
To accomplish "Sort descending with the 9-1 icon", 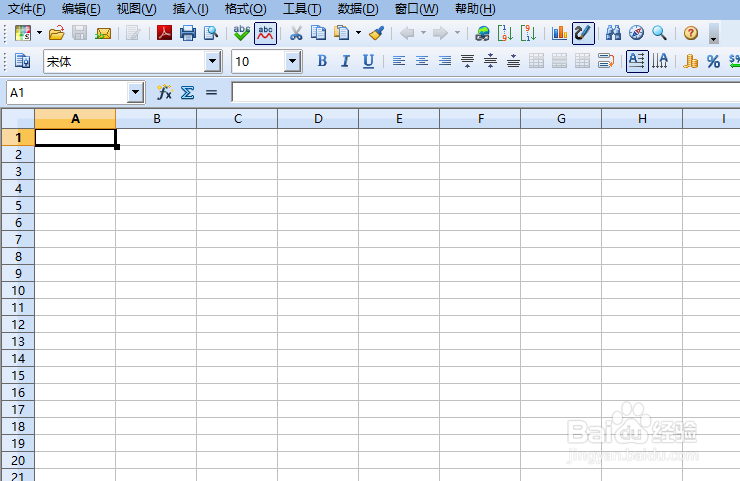I will pos(528,33).
